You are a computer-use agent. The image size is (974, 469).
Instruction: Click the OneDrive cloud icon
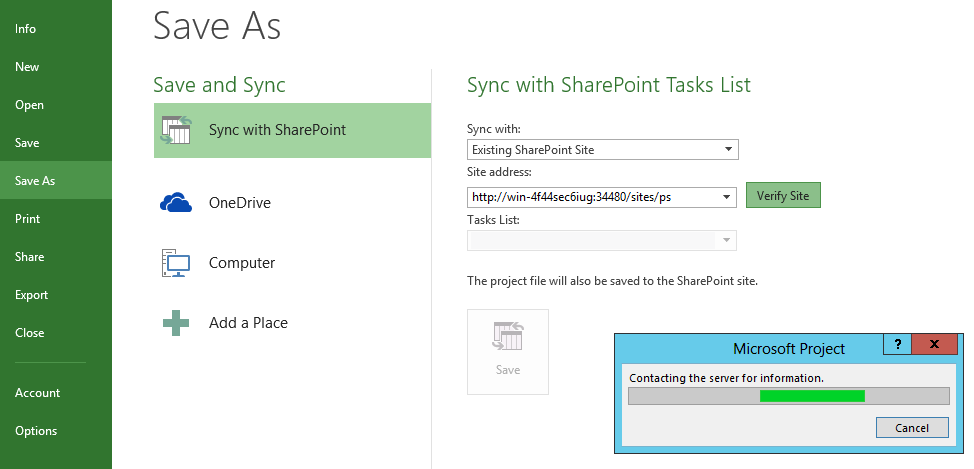(176, 203)
